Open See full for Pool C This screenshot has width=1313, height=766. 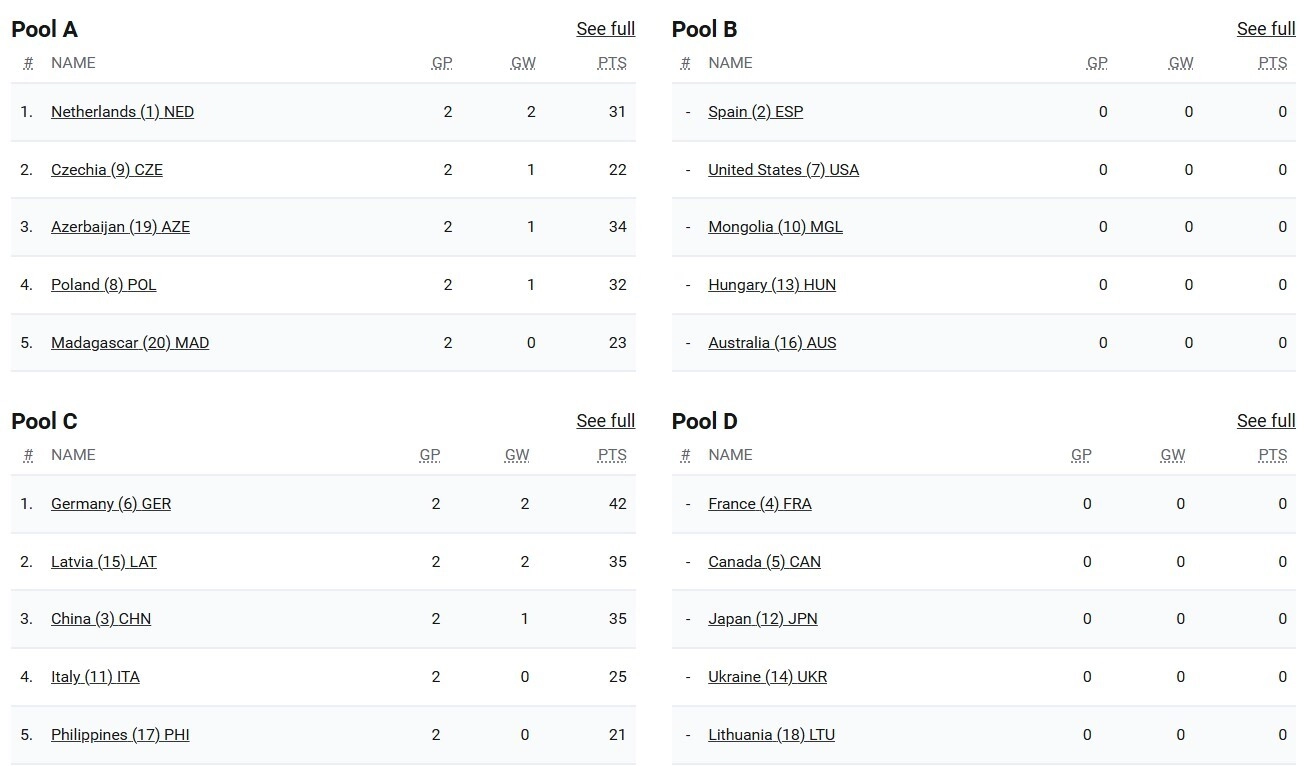605,421
